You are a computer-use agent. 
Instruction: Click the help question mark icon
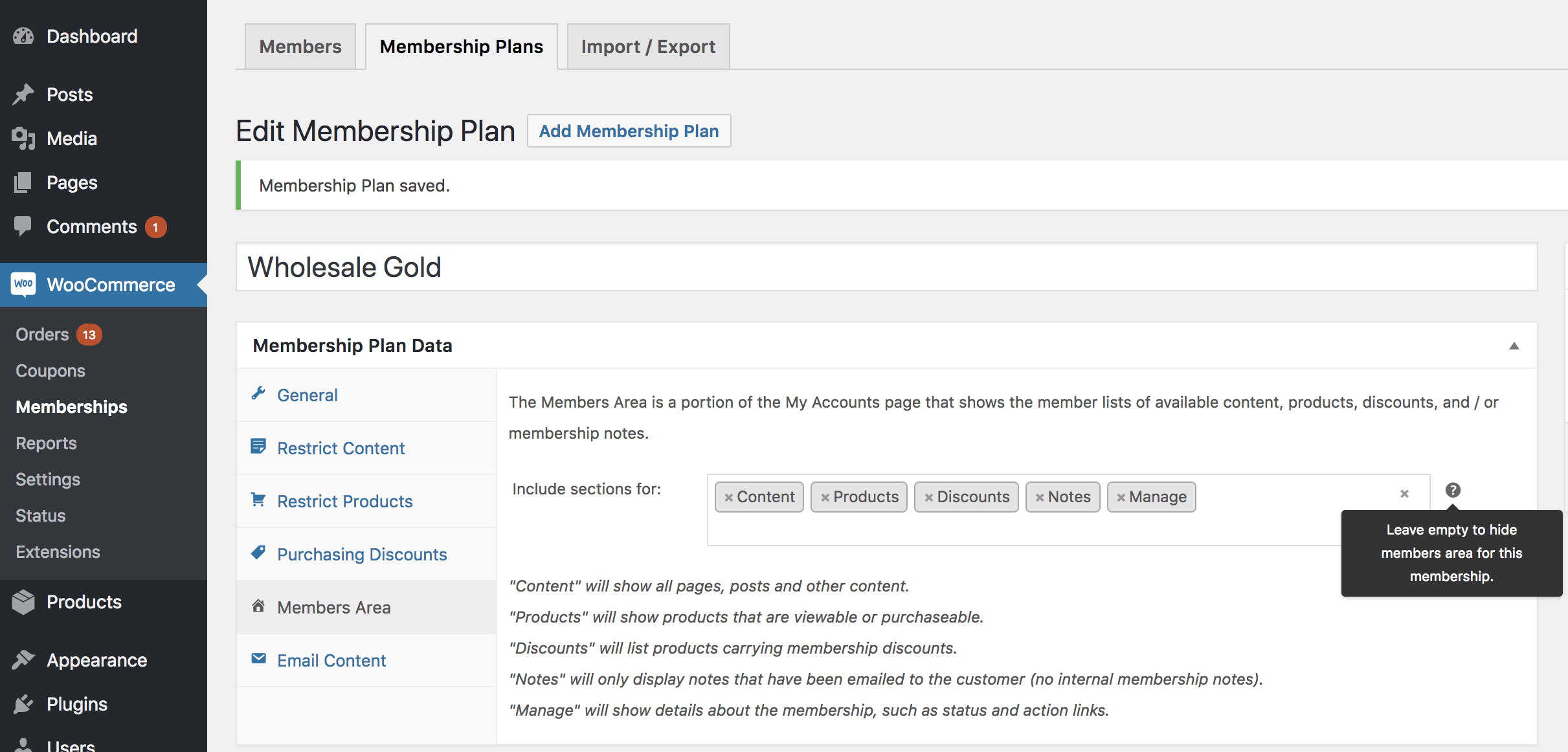coord(1452,490)
